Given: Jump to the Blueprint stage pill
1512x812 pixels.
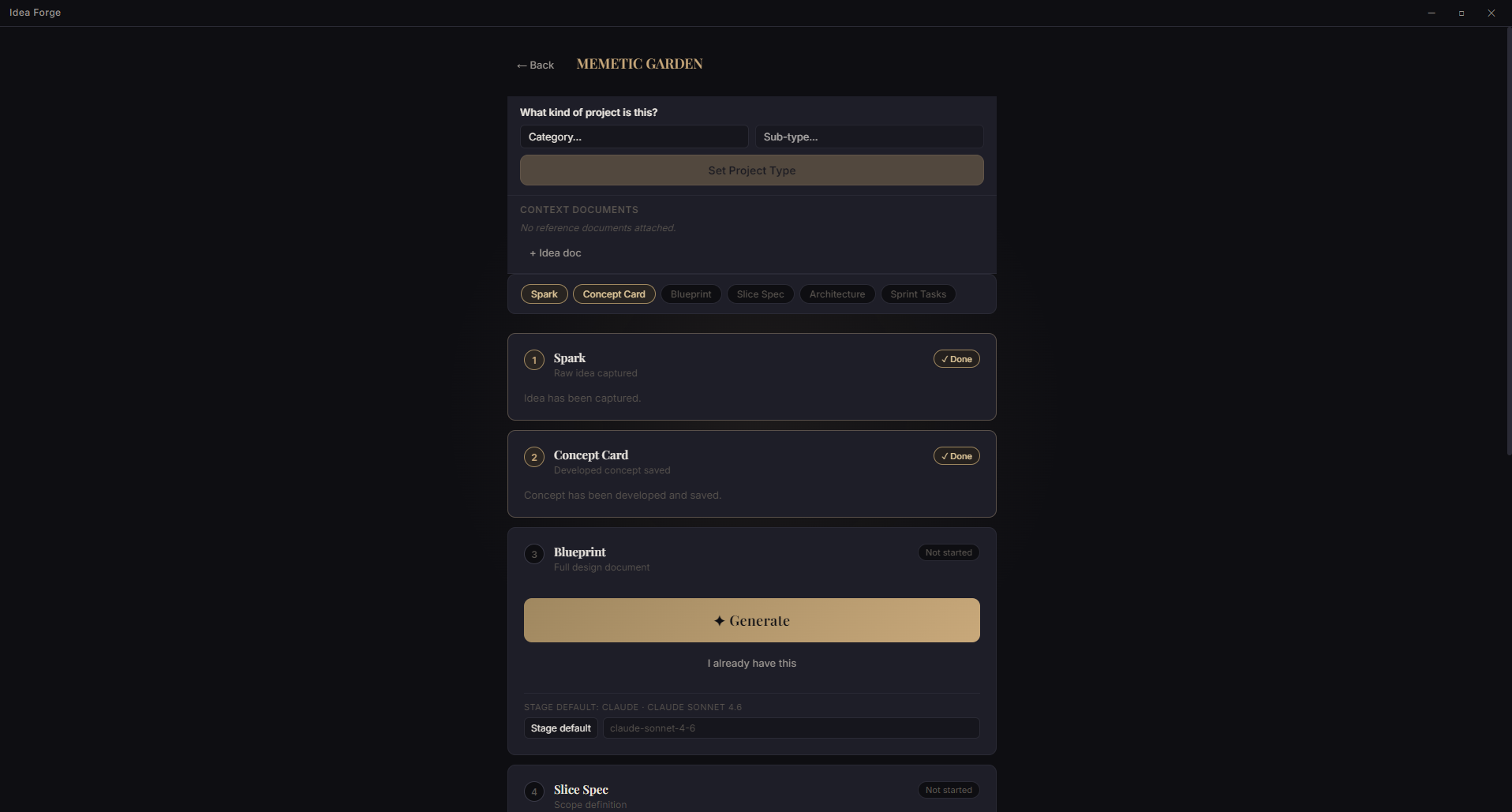Looking at the screenshot, I should pos(691,294).
